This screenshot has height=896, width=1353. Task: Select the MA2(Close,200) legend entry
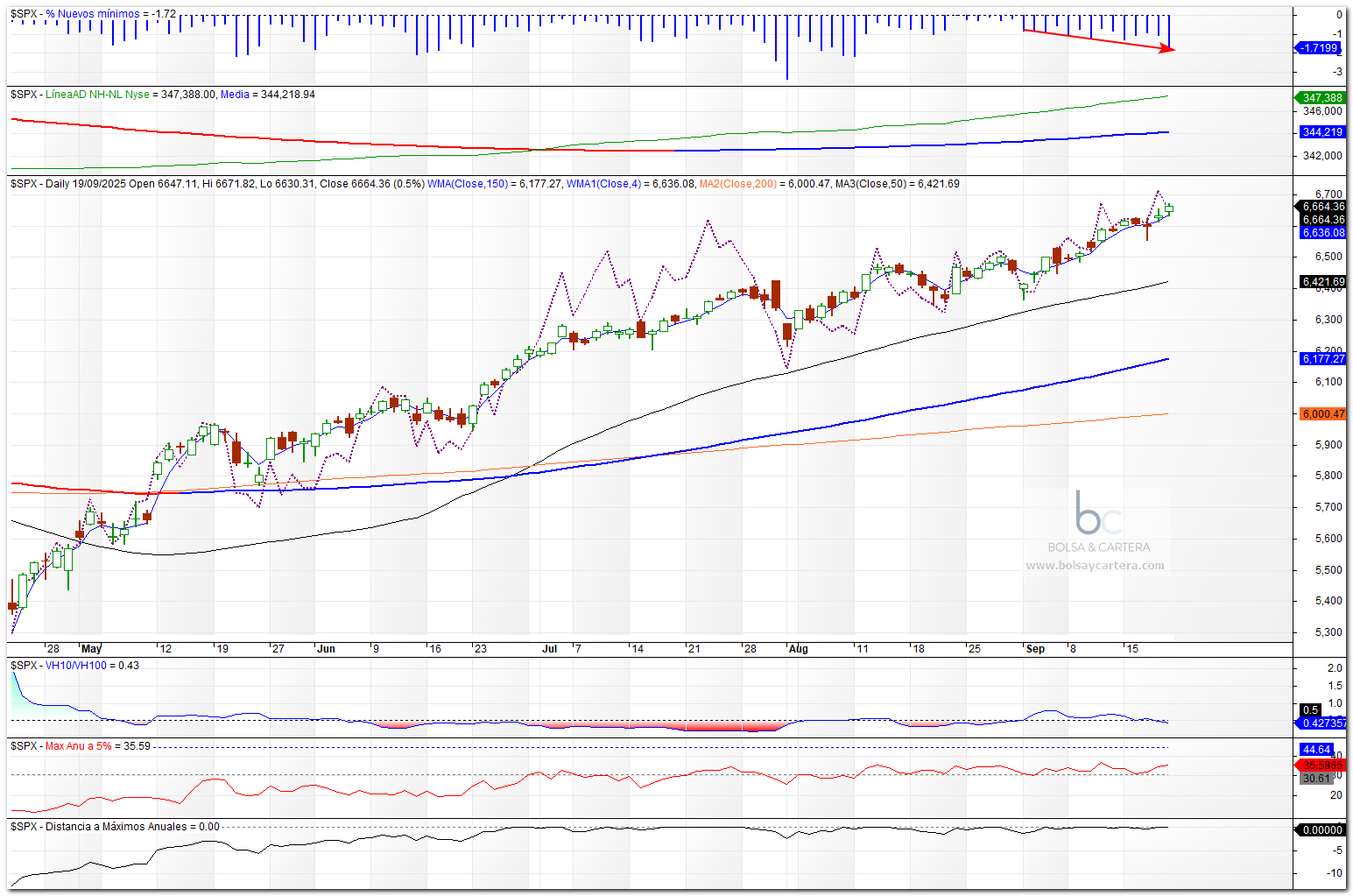(x=737, y=184)
